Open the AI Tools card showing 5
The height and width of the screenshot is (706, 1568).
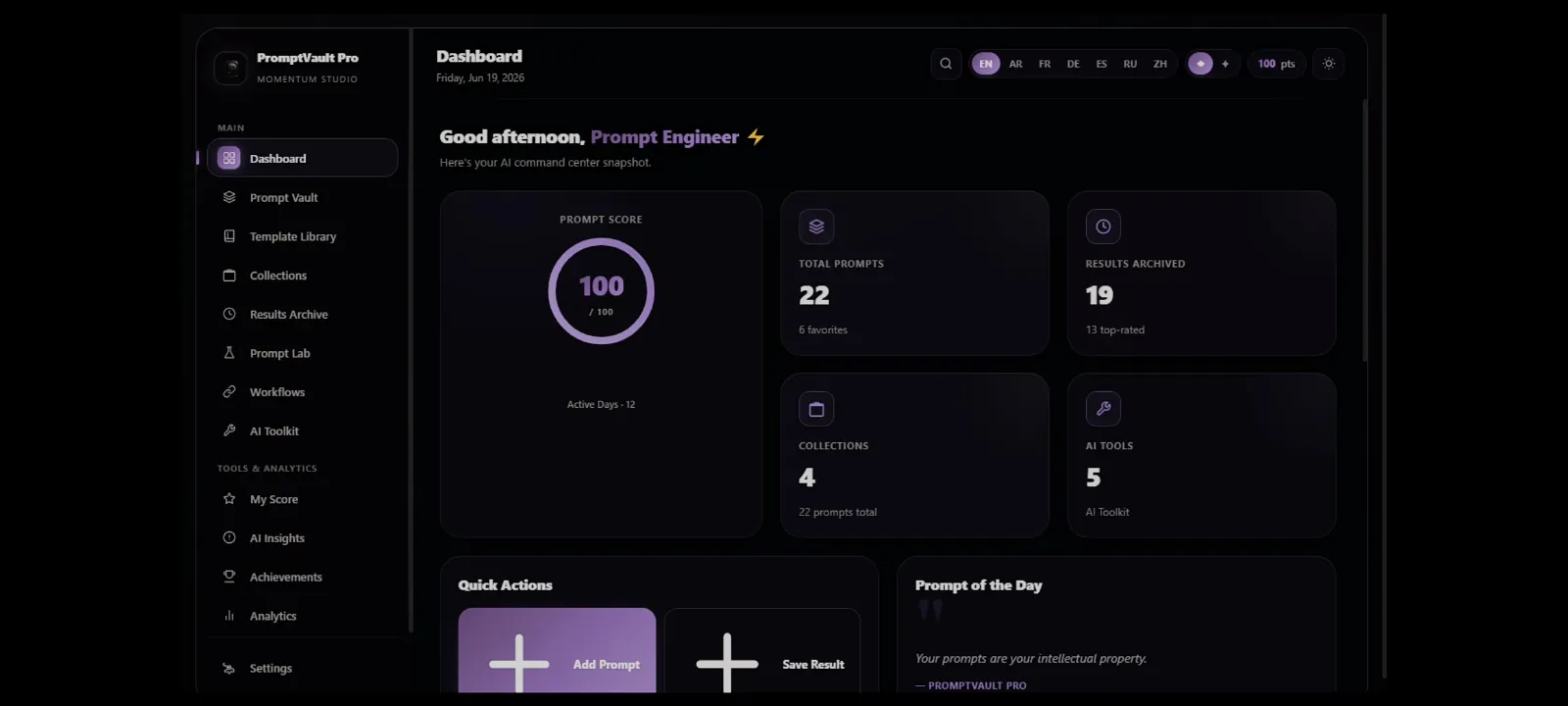(1201, 455)
